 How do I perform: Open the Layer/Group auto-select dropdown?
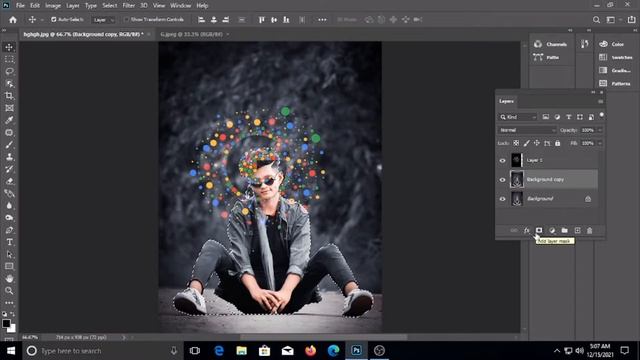point(104,20)
